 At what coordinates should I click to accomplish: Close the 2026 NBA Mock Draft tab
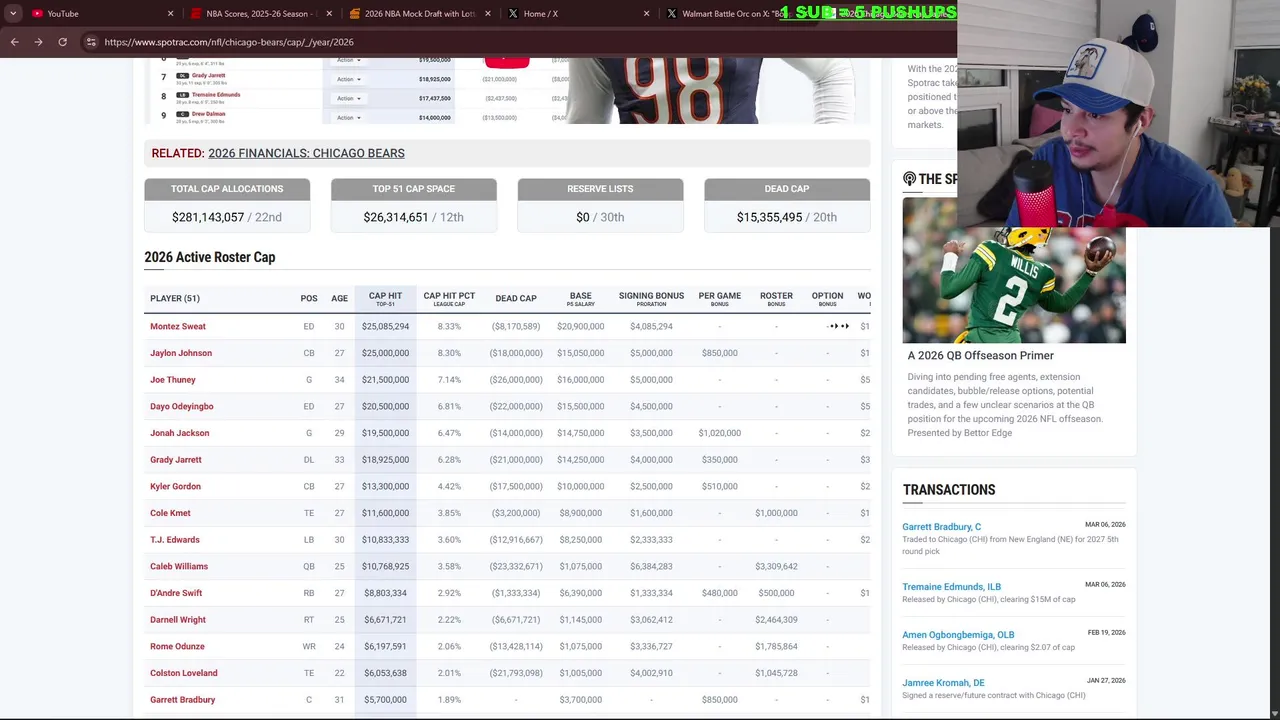(488, 14)
